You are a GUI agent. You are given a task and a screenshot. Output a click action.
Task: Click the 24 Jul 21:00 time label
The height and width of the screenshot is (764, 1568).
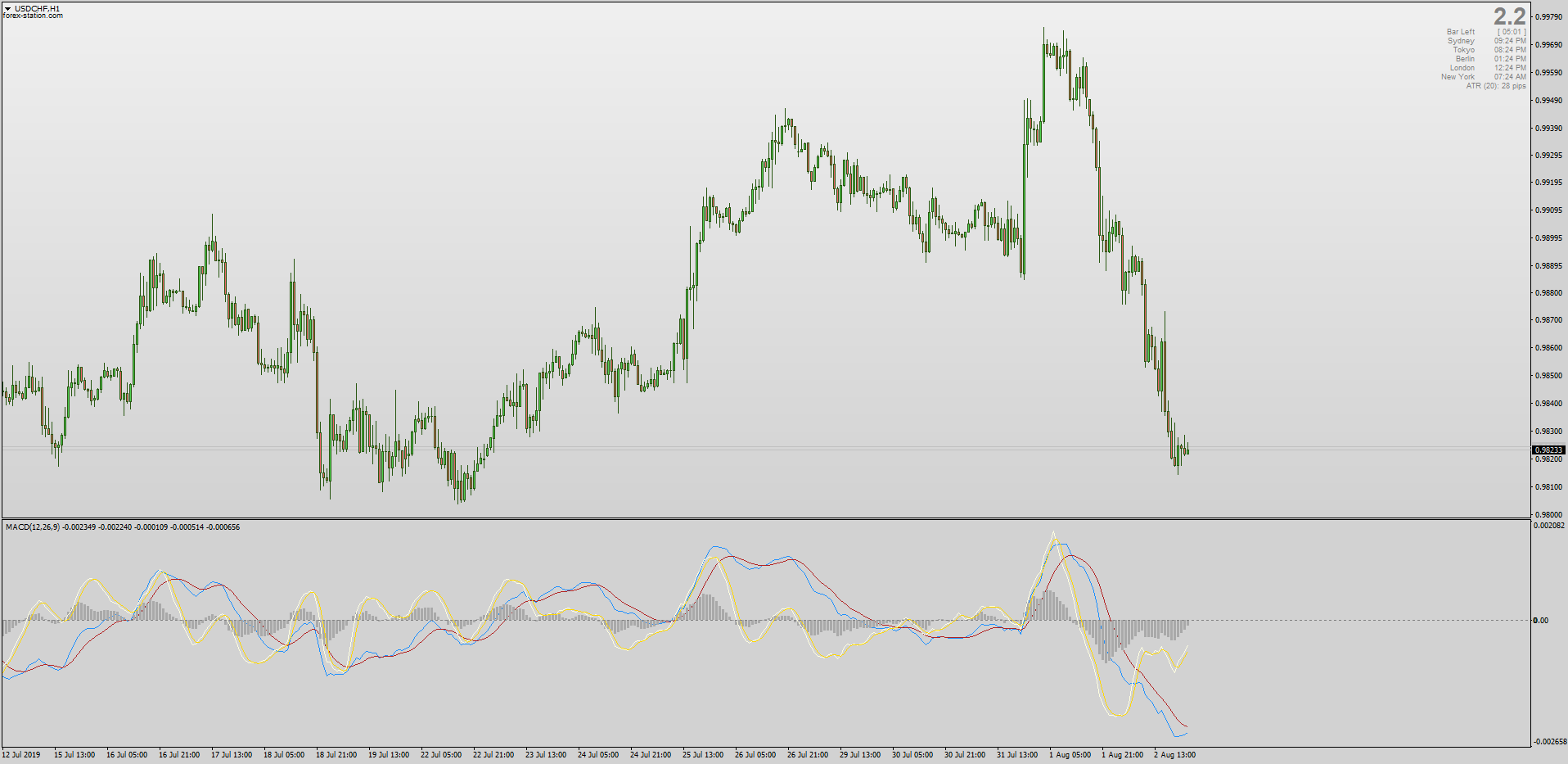pos(651,755)
